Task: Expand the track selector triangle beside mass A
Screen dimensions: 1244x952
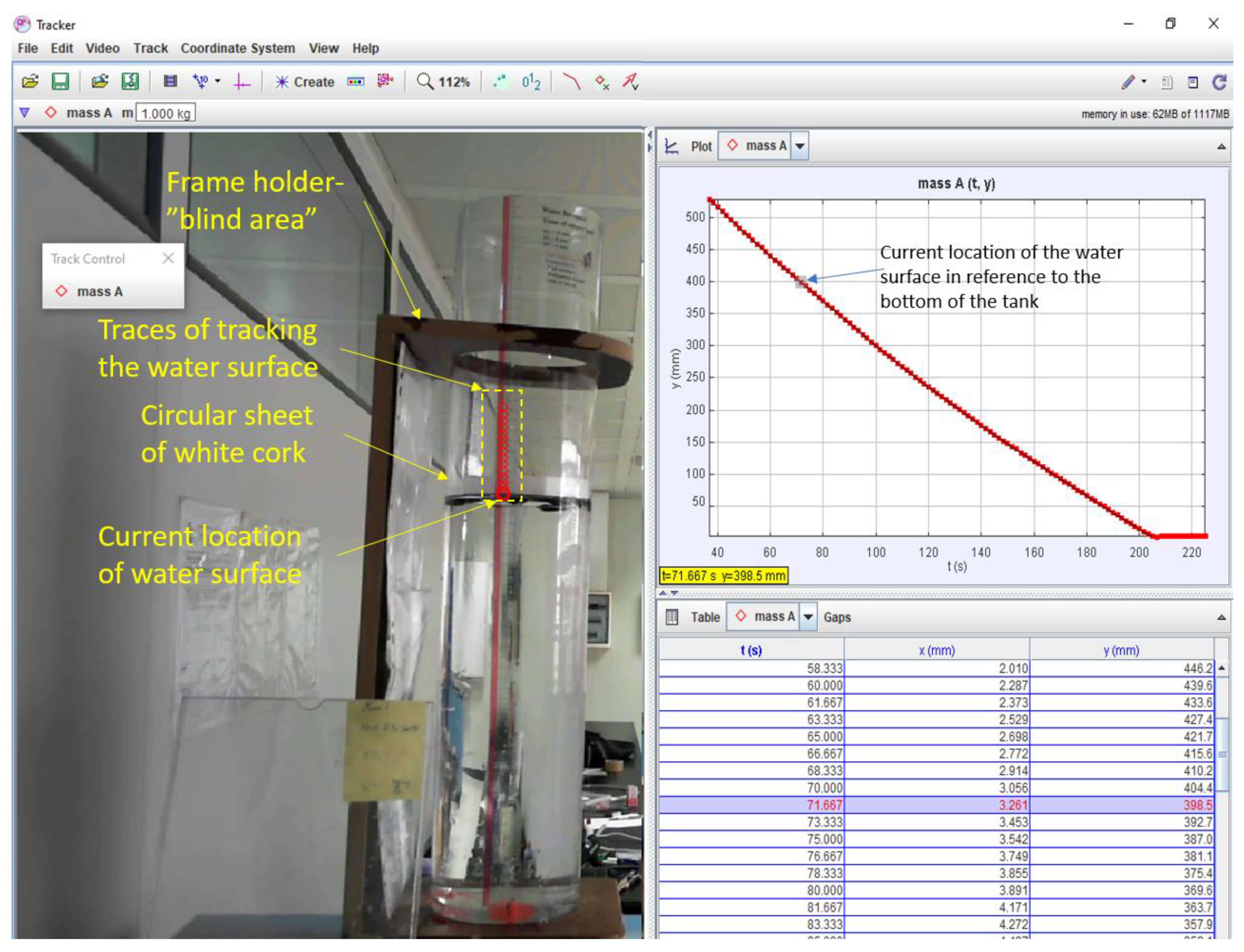Action: [24, 112]
